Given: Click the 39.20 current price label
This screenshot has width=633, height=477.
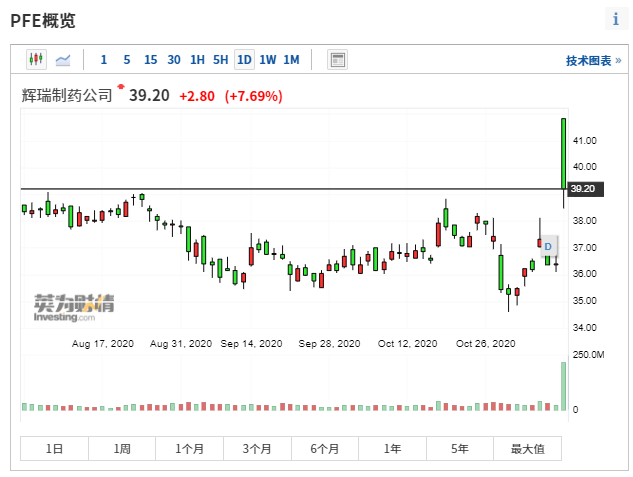Looking at the screenshot, I should click(x=582, y=188).
